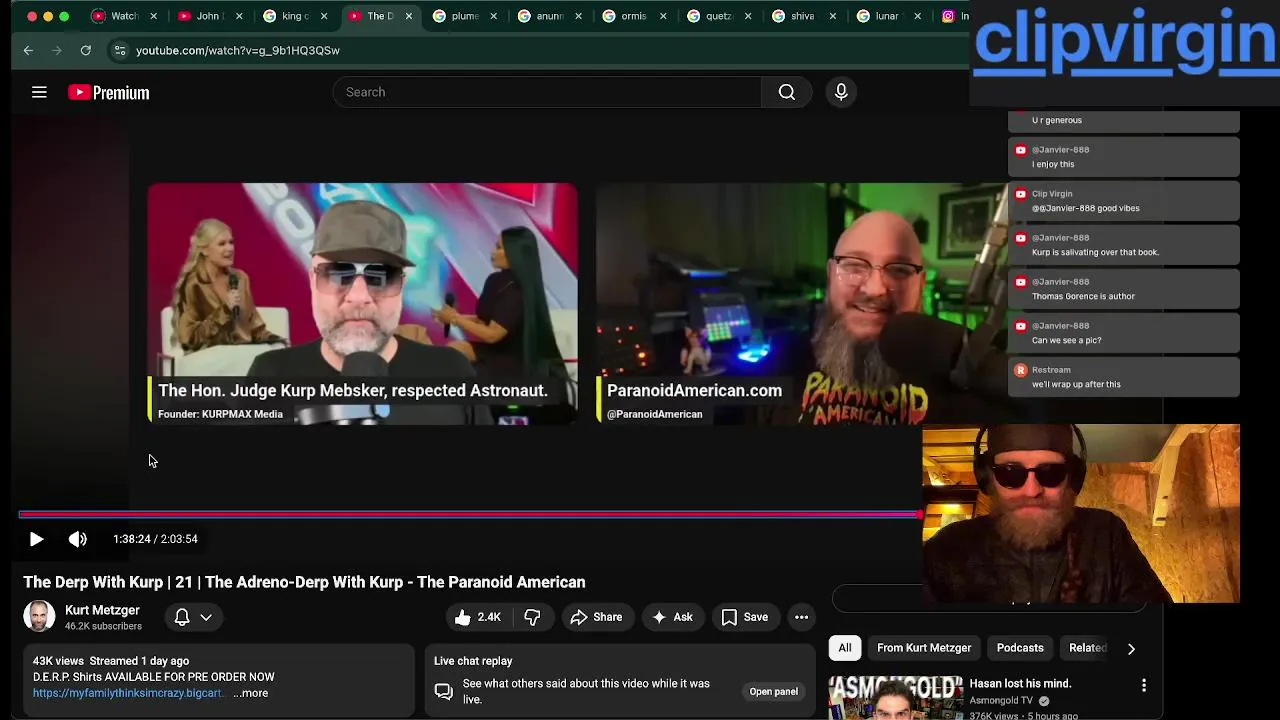This screenshot has height=720, width=1280.
Task: Reload the browser page
Action: pyautogui.click(x=86, y=50)
